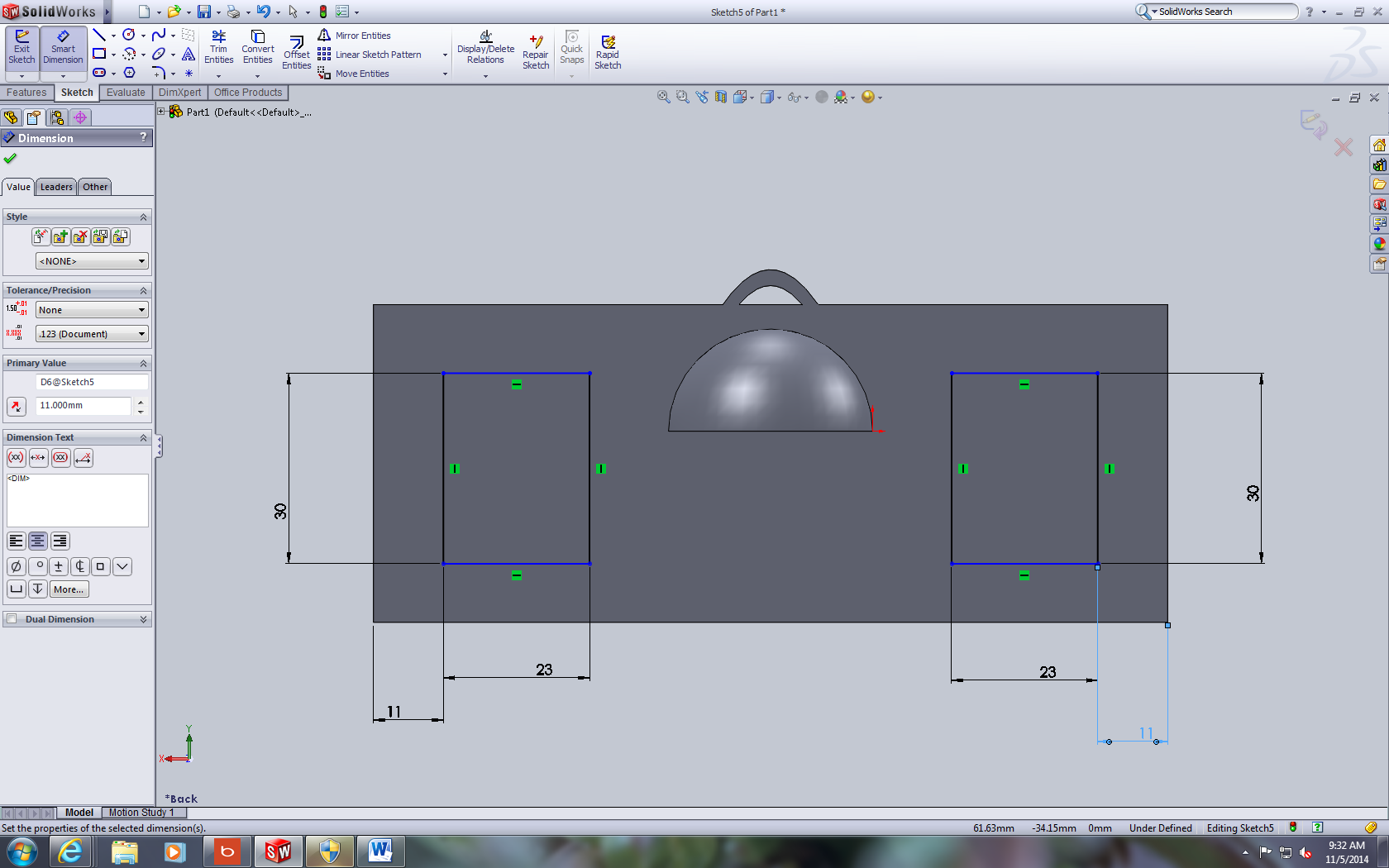The image size is (1389, 868).
Task: Activate the Smart Dimension tool
Action: (63, 48)
